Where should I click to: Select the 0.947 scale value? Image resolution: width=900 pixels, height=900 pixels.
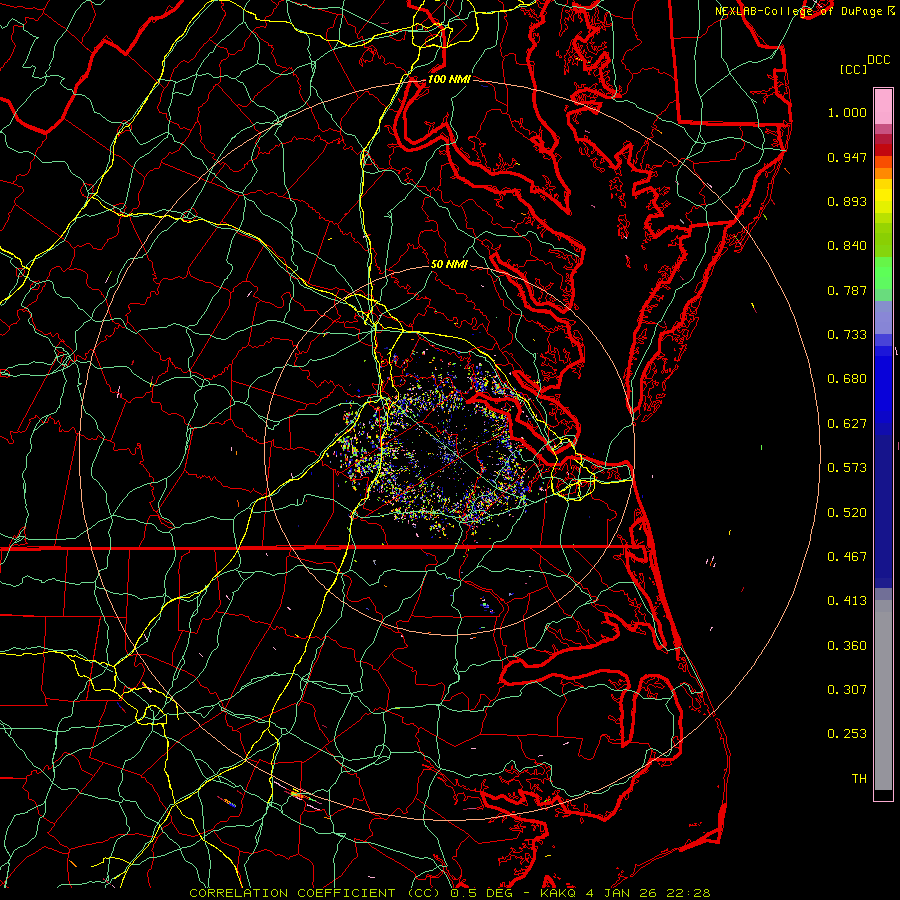(x=847, y=157)
